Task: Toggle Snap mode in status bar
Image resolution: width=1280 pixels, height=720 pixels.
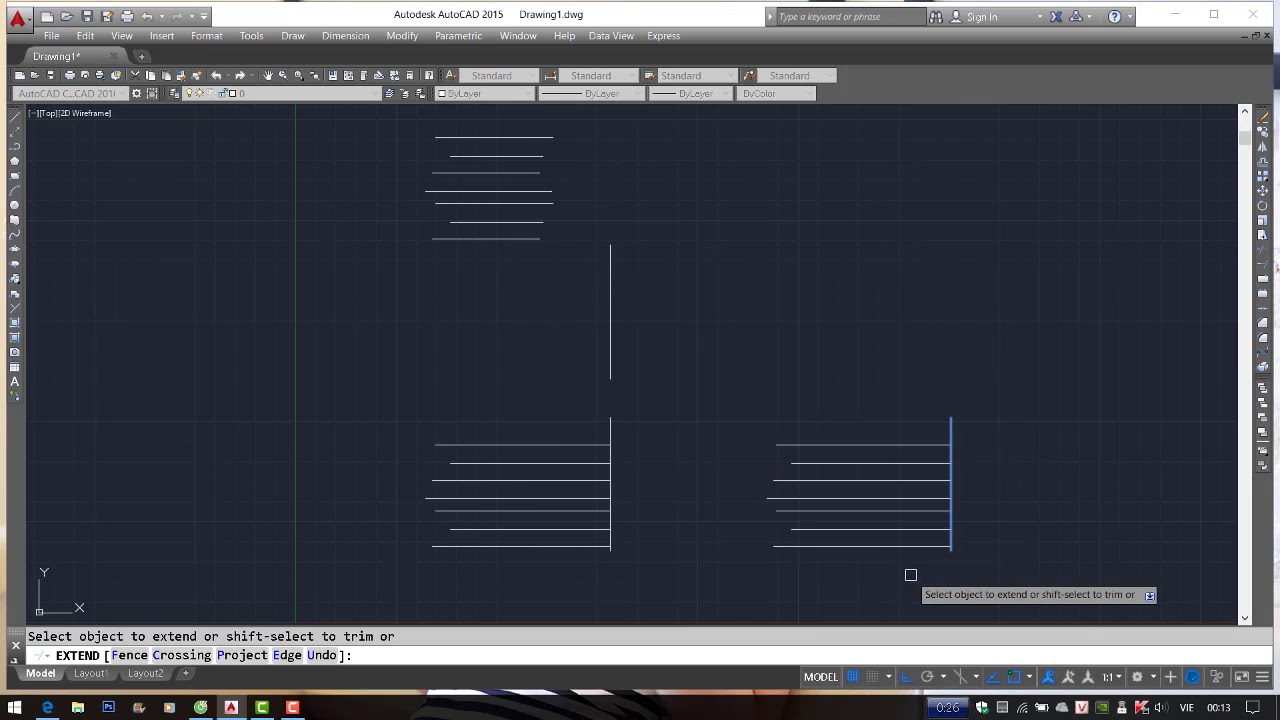Action: [x=872, y=677]
